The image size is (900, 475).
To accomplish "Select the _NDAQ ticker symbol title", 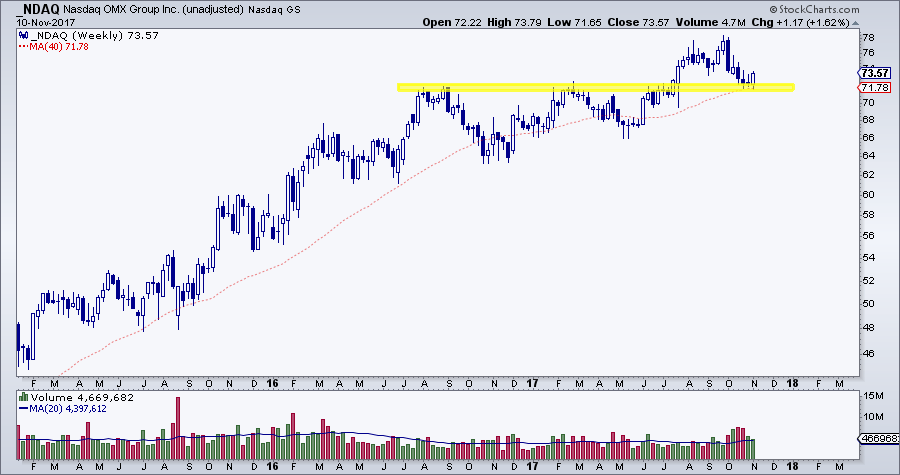I will tap(38, 9).
